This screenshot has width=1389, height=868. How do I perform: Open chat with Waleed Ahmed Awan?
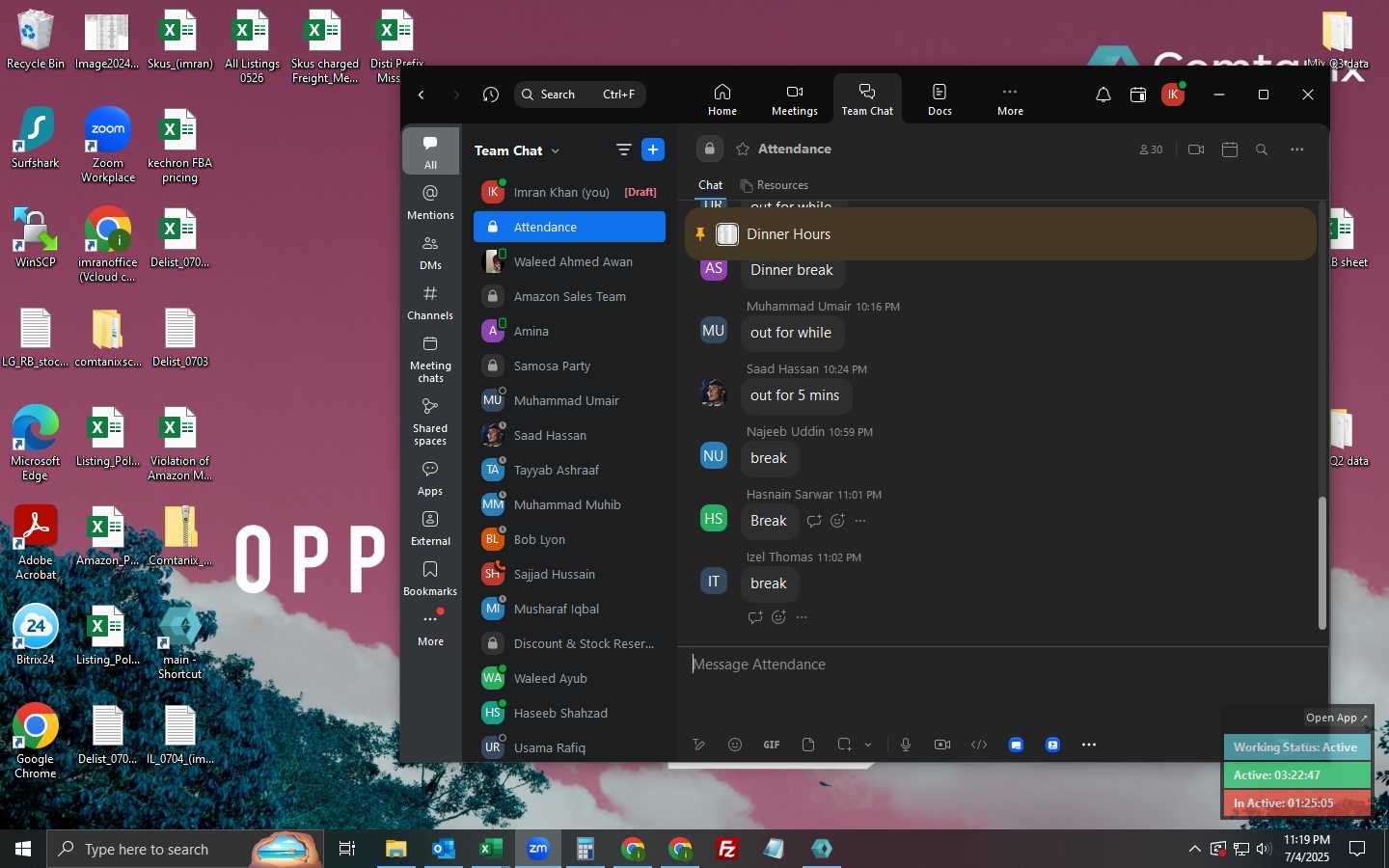pos(569,261)
